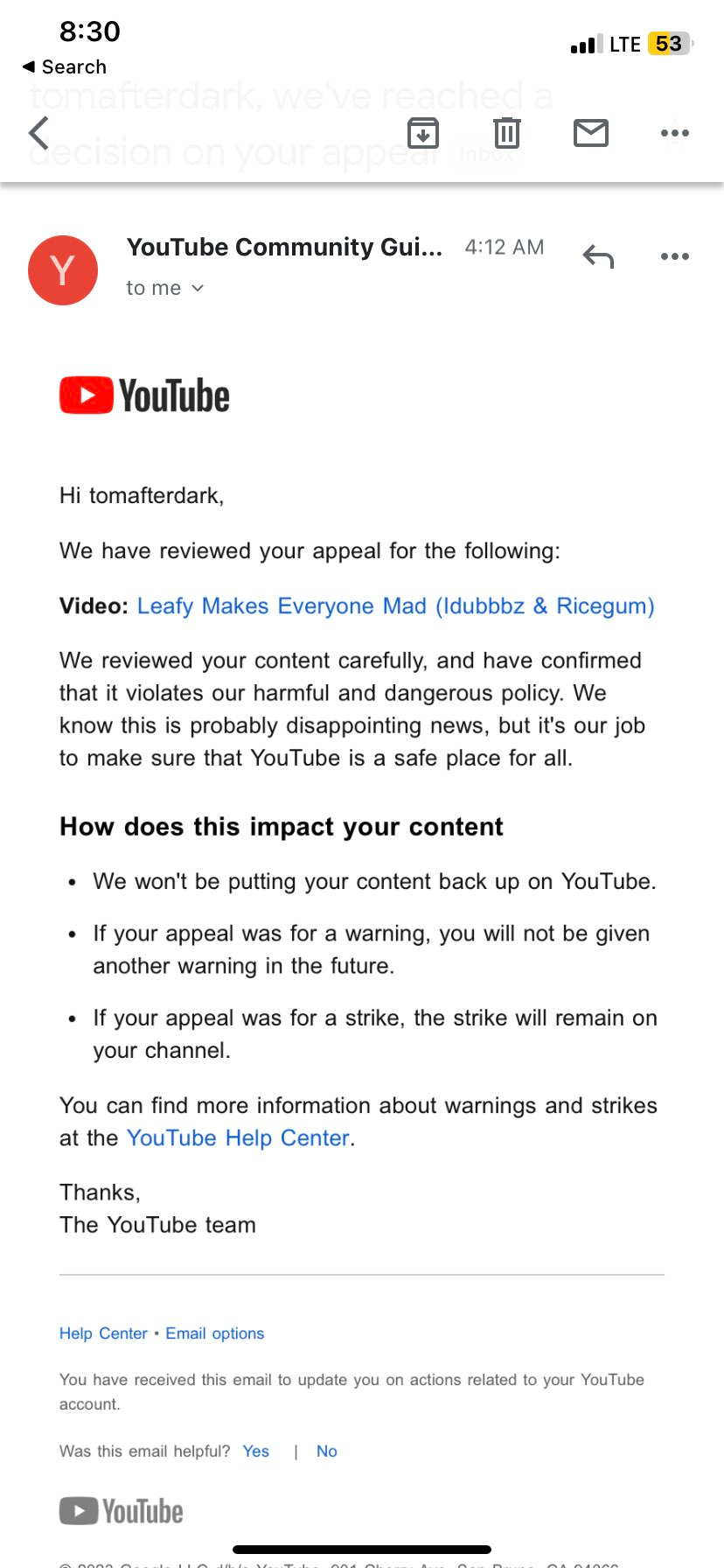Open top toolbar three-dot overflow menu

(675, 133)
